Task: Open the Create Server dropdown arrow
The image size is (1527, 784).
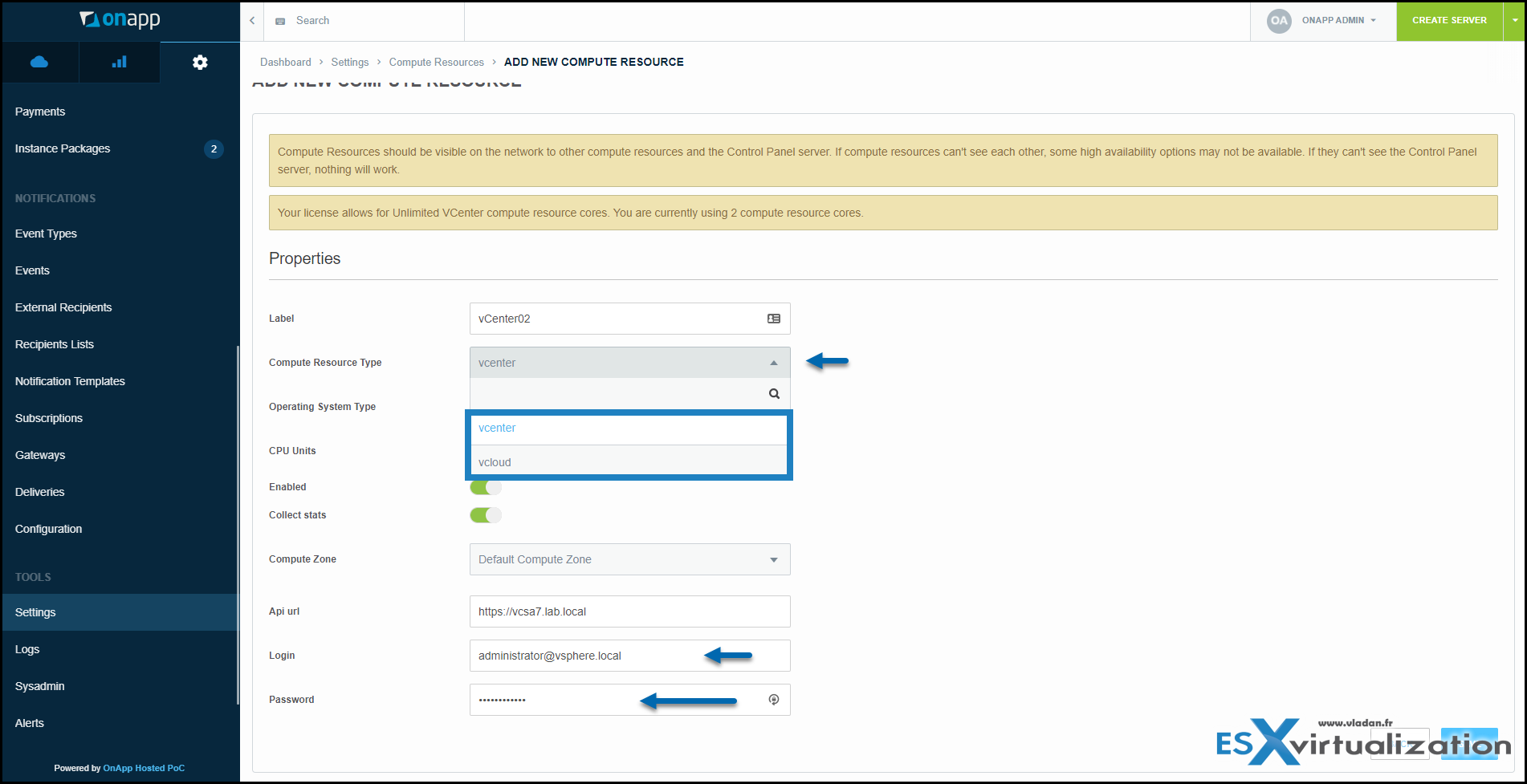Action: tap(1514, 21)
